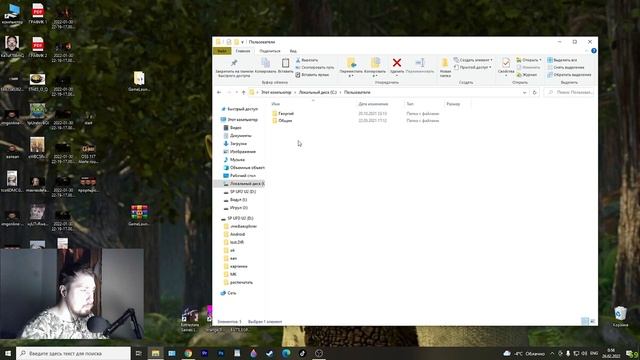Click the address bar refresh icon
640x360 pixels.
534,92
